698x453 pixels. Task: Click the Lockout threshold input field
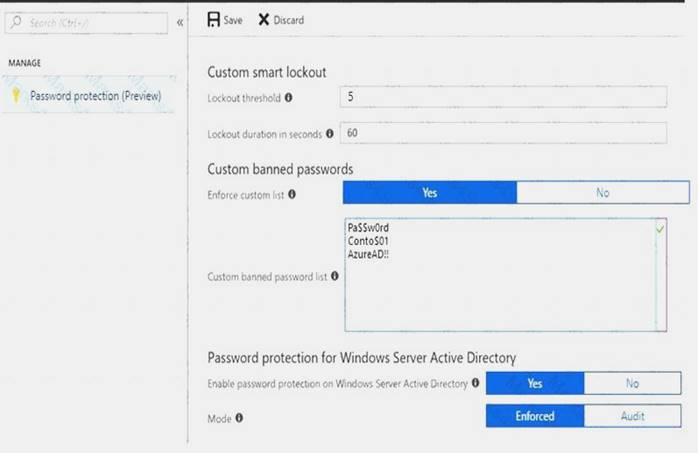(503, 97)
